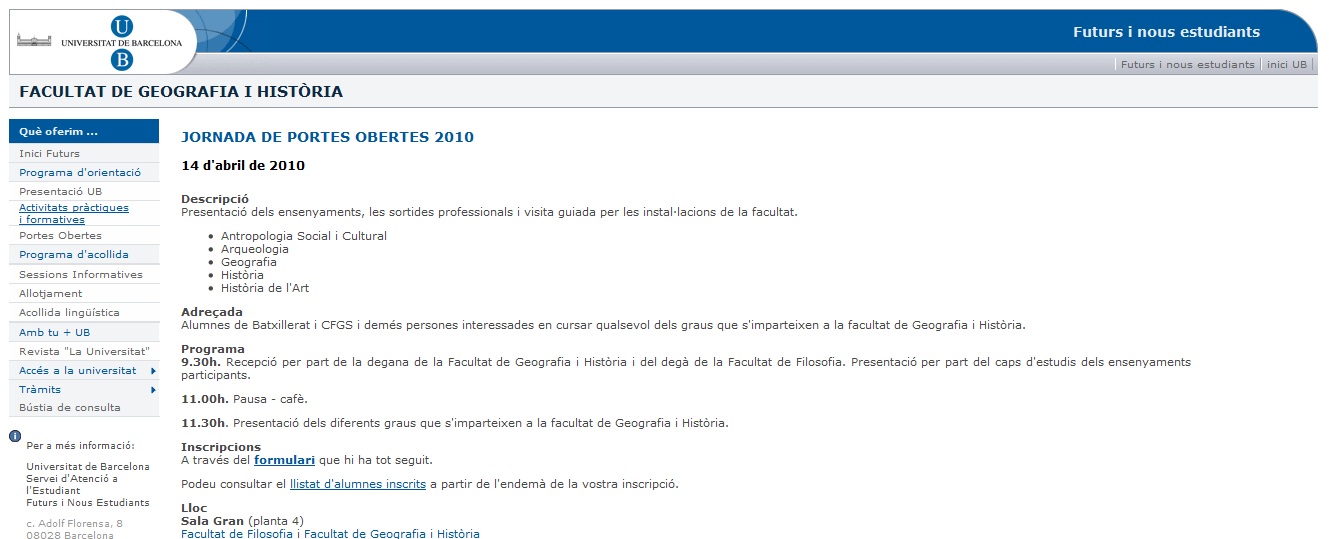This screenshot has height=539, width=1329.
Task: Click Servei d'Atenció a l'Estudiant text
Action: point(72,484)
